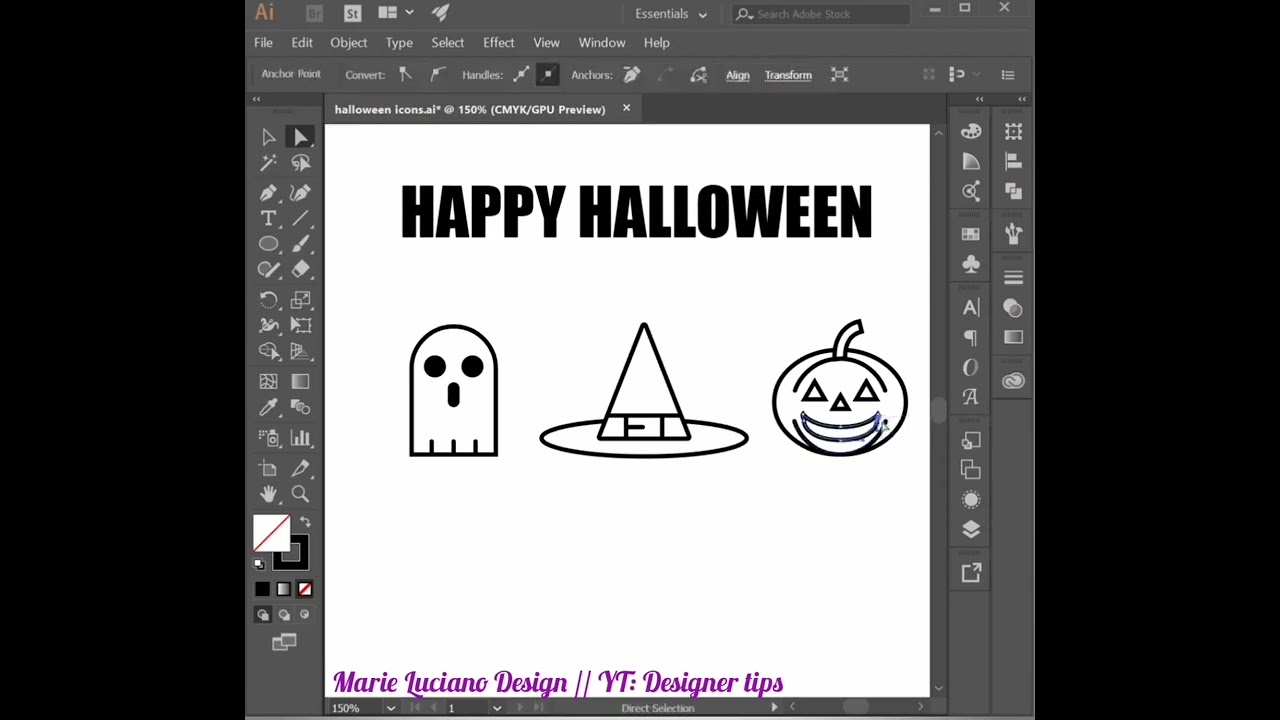The height and width of the screenshot is (720, 1280).
Task: Set paint mode to Color
Action: click(x=262, y=589)
